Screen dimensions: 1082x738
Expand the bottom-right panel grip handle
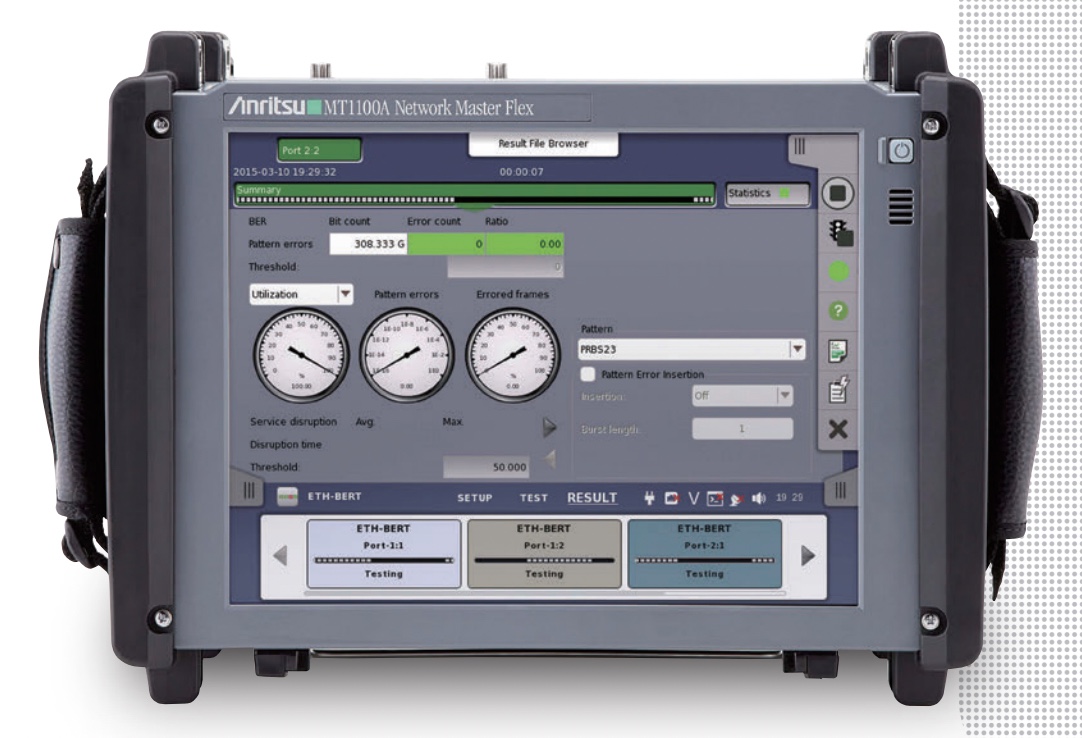pos(840,491)
